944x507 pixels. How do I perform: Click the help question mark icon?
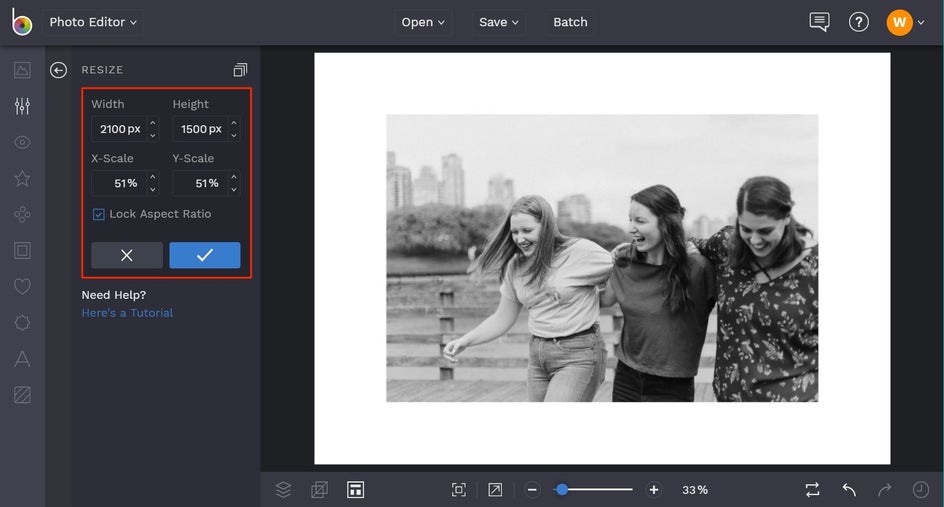(858, 22)
